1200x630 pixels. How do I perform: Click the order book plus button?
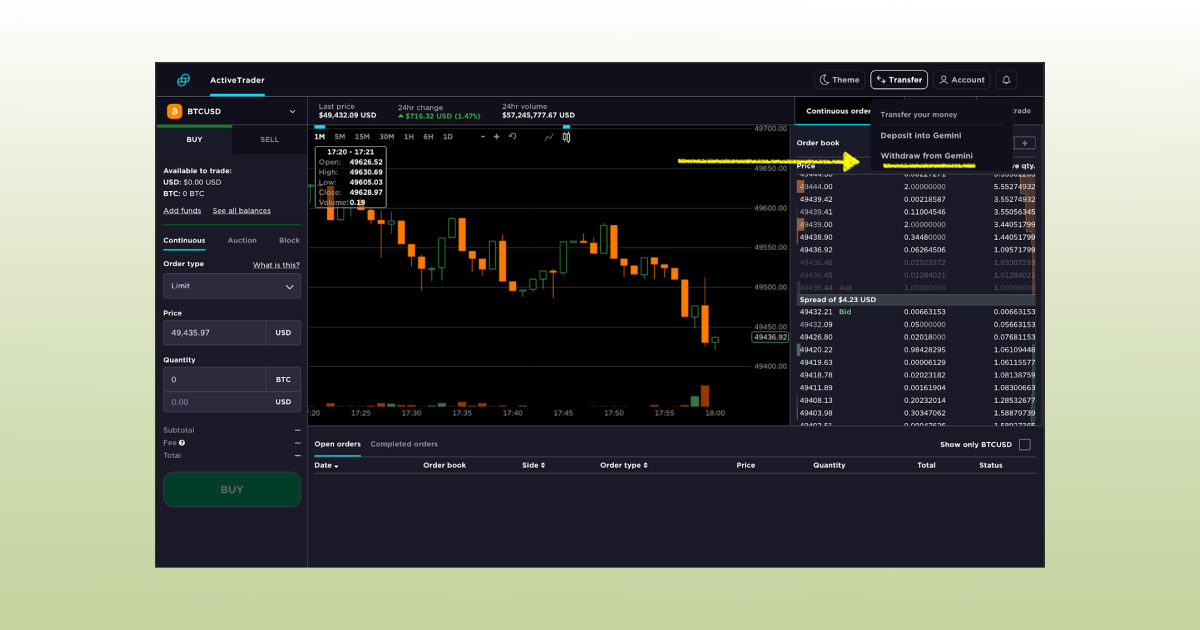click(x=1024, y=143)
